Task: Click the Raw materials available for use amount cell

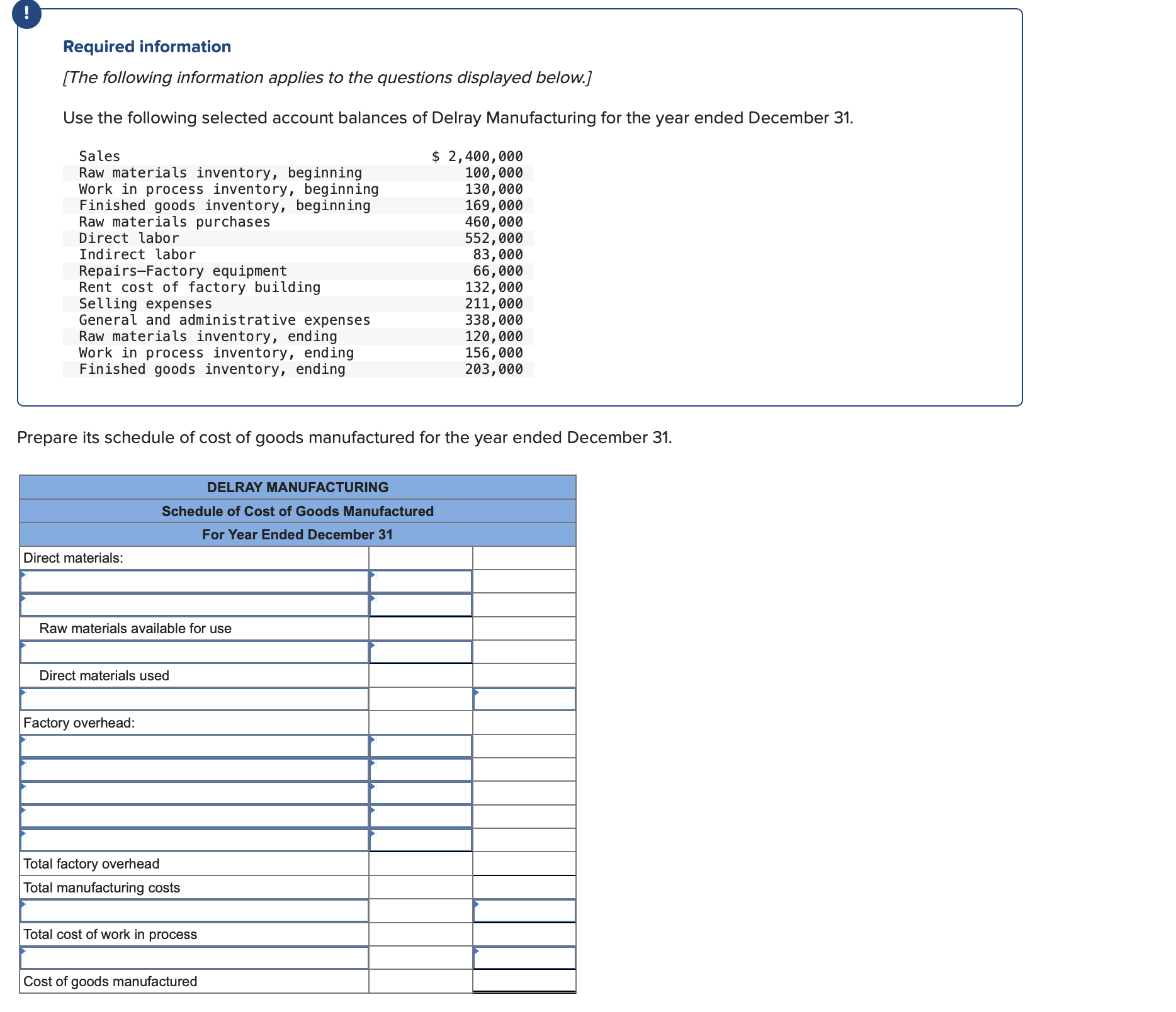Action: 421,628
